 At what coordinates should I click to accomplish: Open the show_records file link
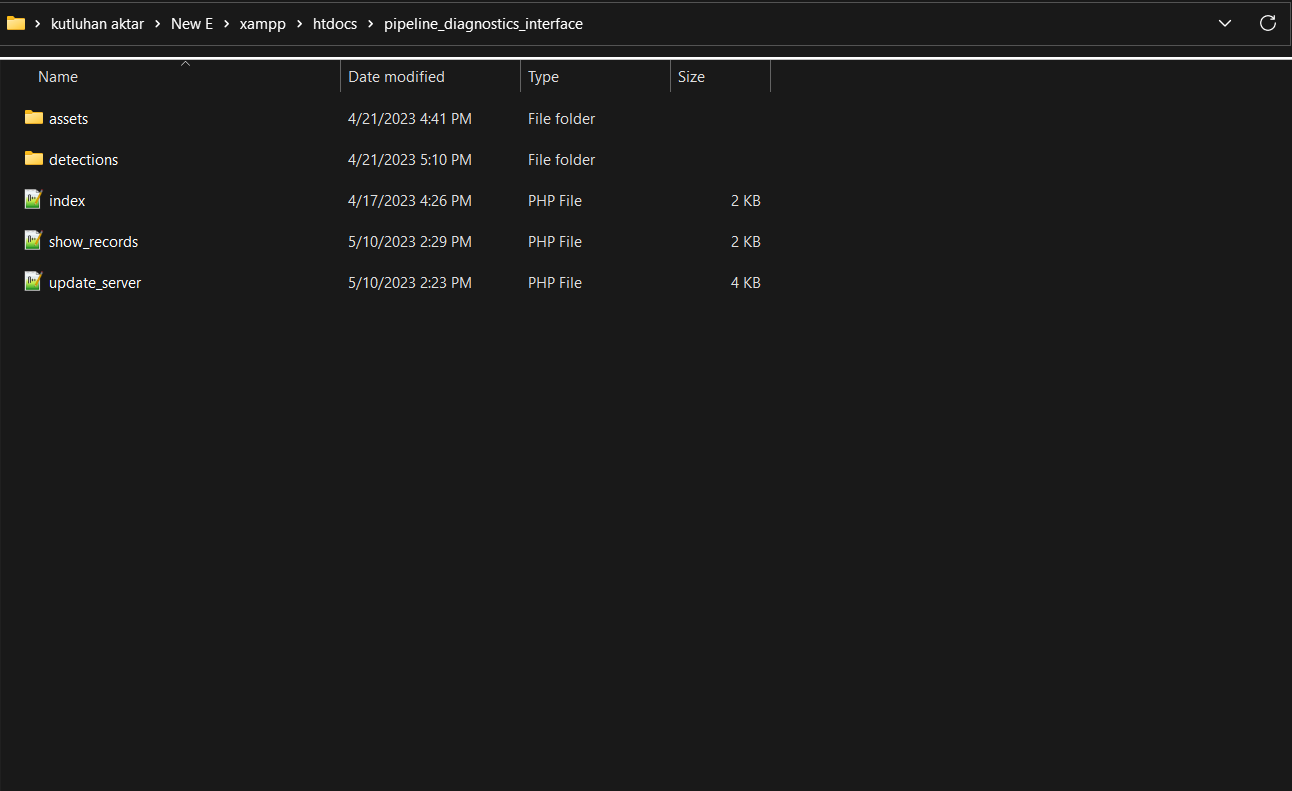tap(93, 241)
